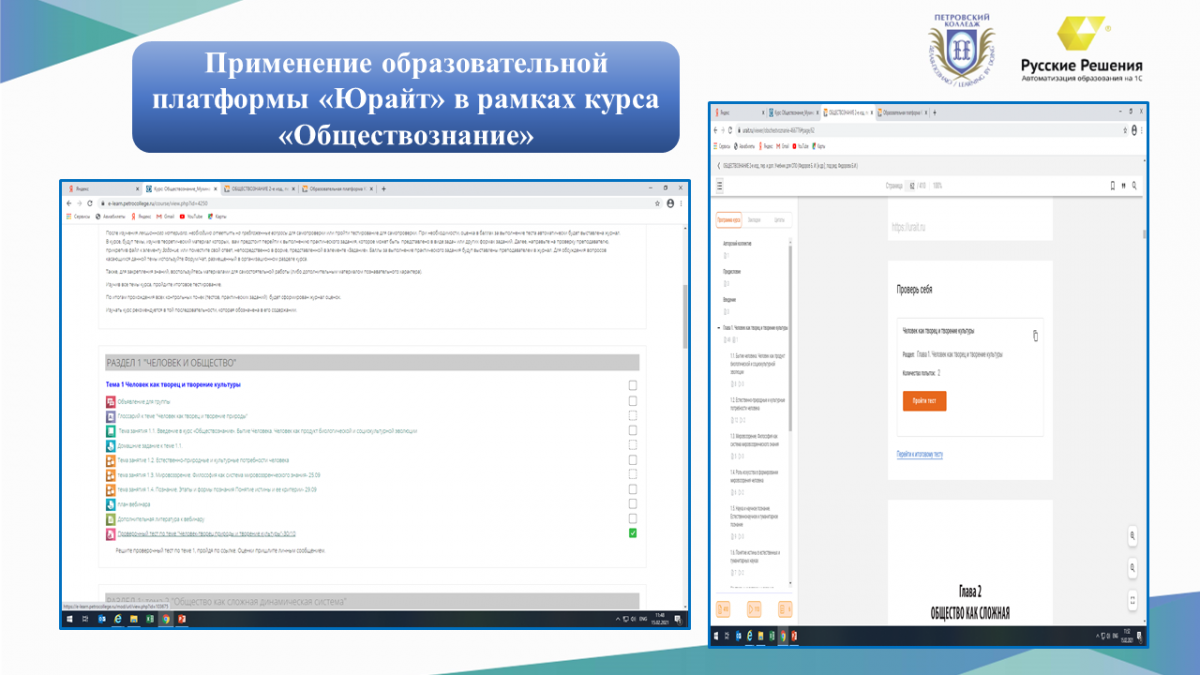This screenshot has height=675, width=1200.
Task: Tick checkbox for Тема 1 Человек как творец
Action: (x=632, y=385)
